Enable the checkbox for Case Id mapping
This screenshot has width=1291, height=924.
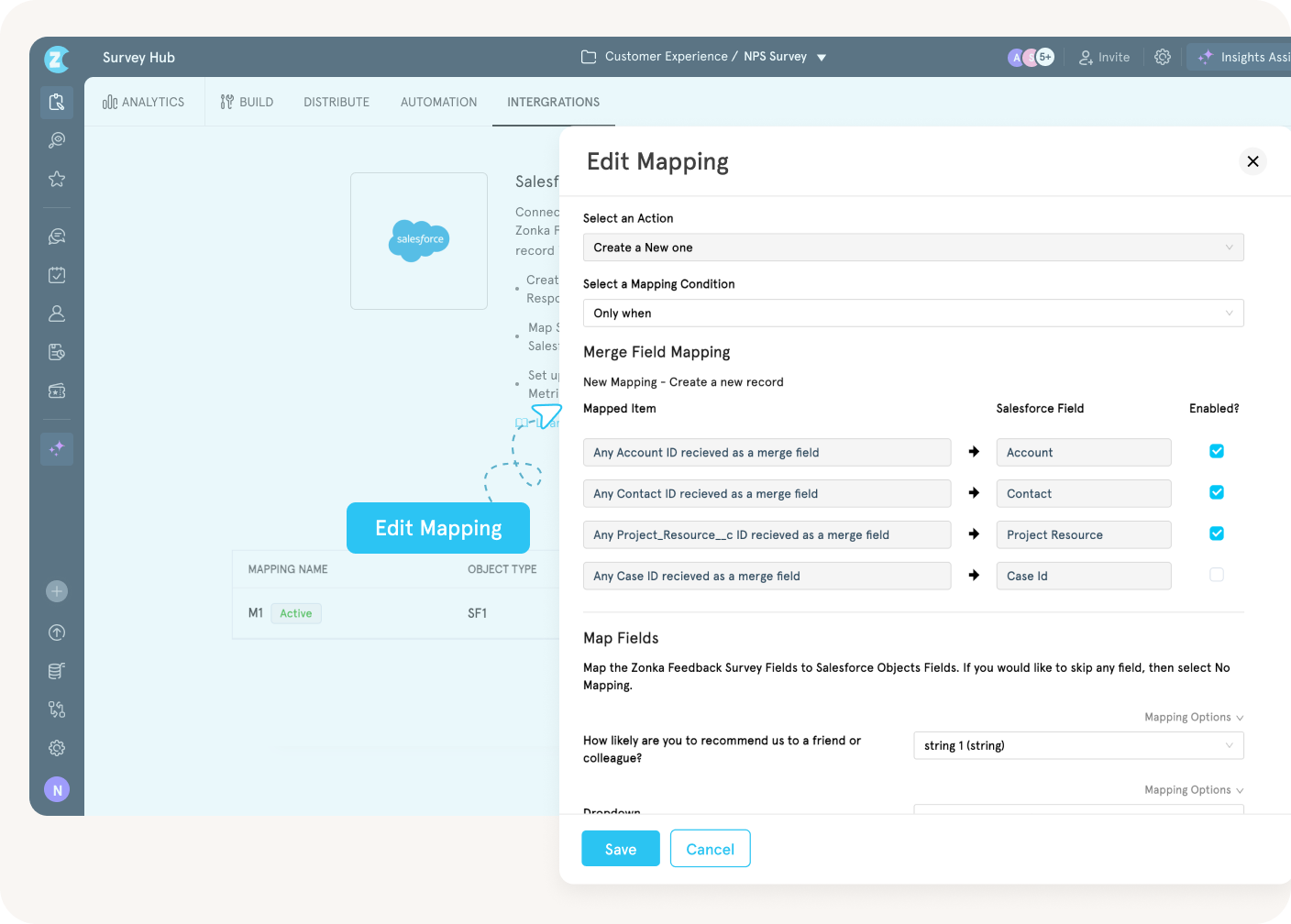click(x=1217, y=574)
